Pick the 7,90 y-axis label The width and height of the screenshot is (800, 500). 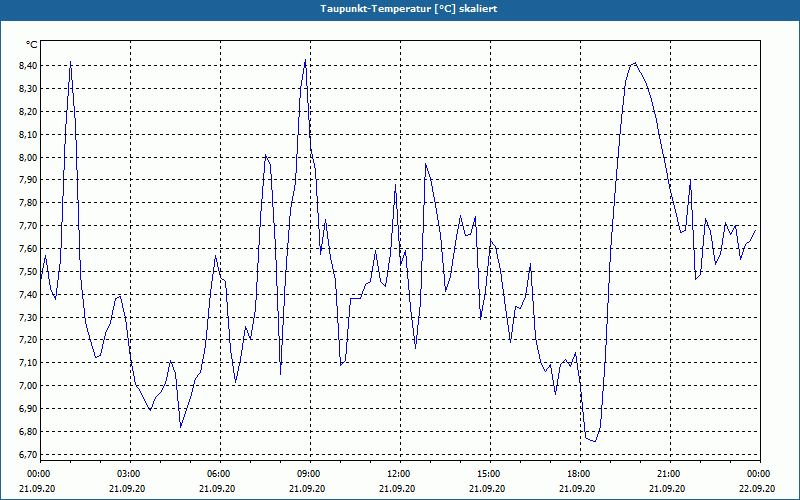click(28, 180)
